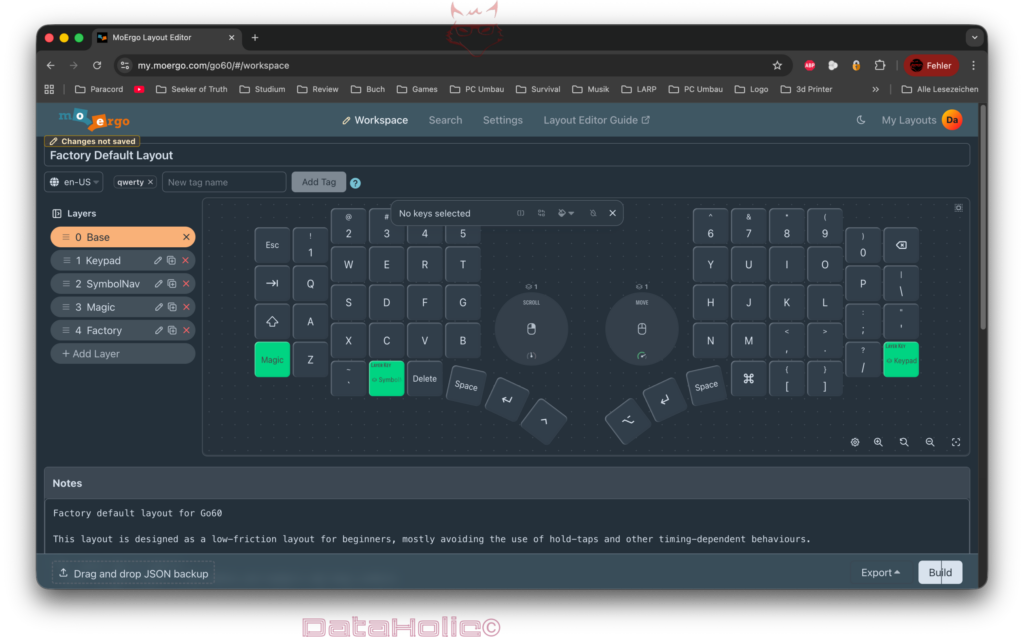Screen dimensions: 1024x637
Task: Open the fill color dropdown in selection bar
Action: click(565, 213)
